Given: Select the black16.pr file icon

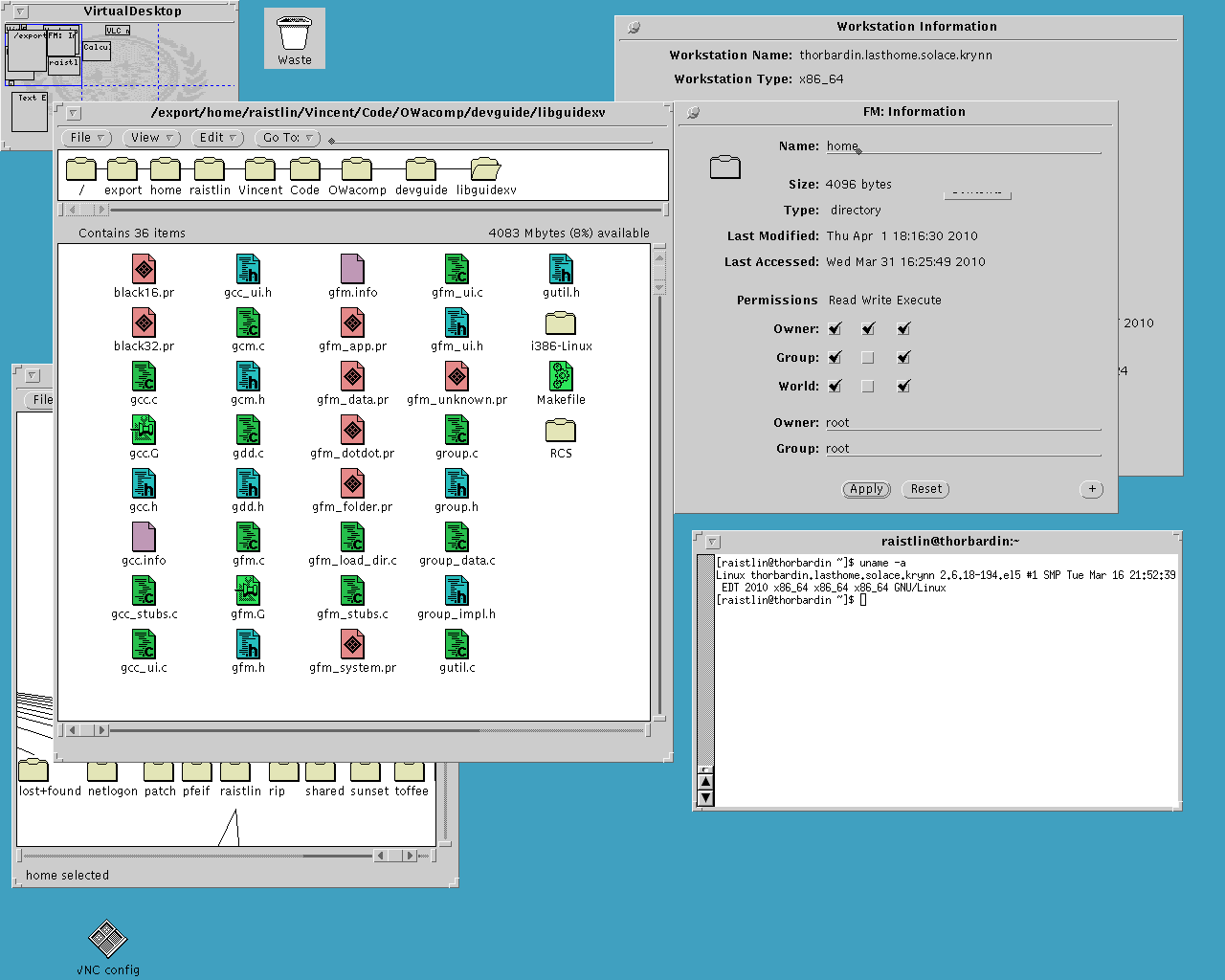Looking at the screenshot, I should coord(144,270).
